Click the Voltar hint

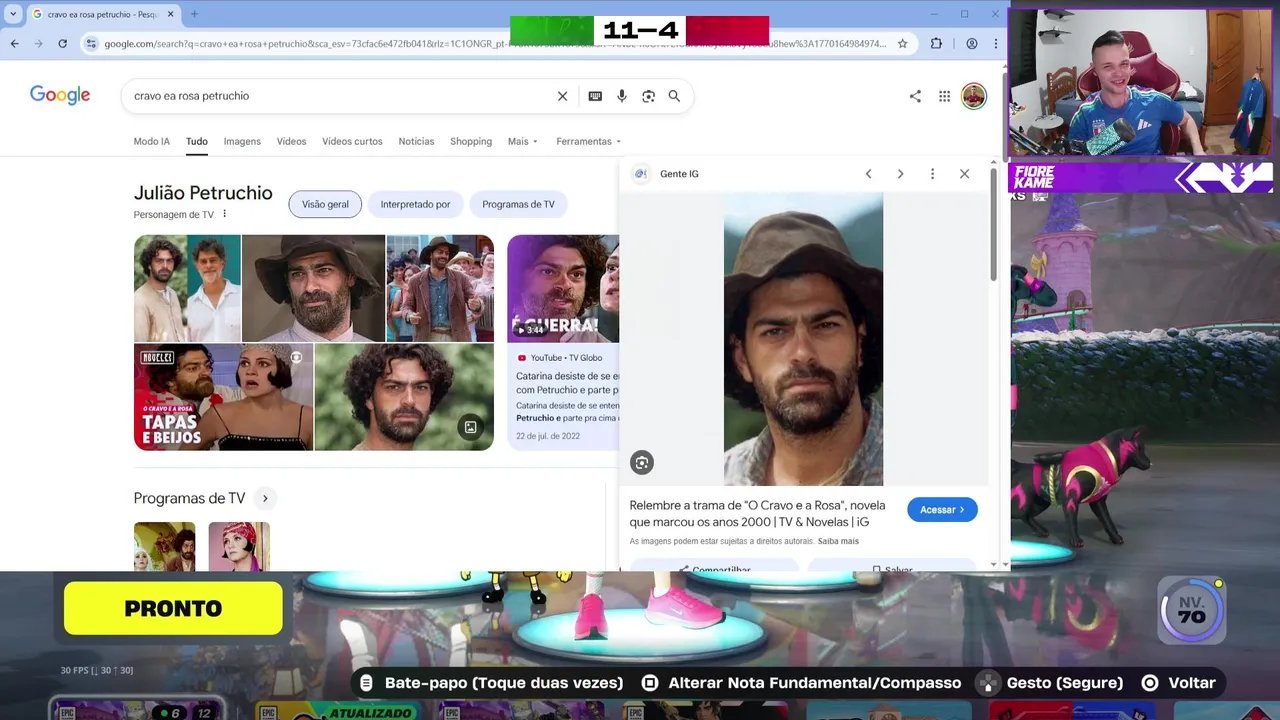(x=1179, y=683)
